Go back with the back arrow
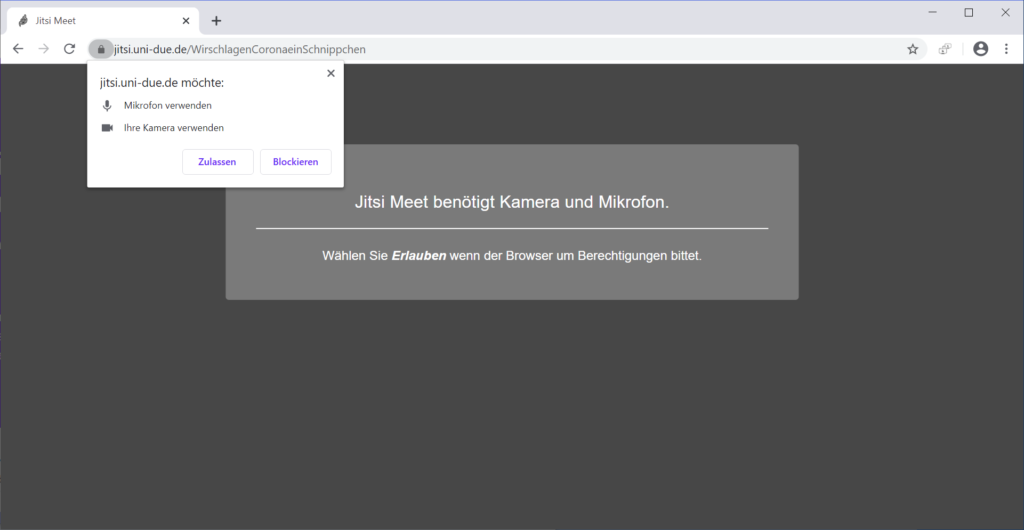1024x530 pixels. [18, 49]
